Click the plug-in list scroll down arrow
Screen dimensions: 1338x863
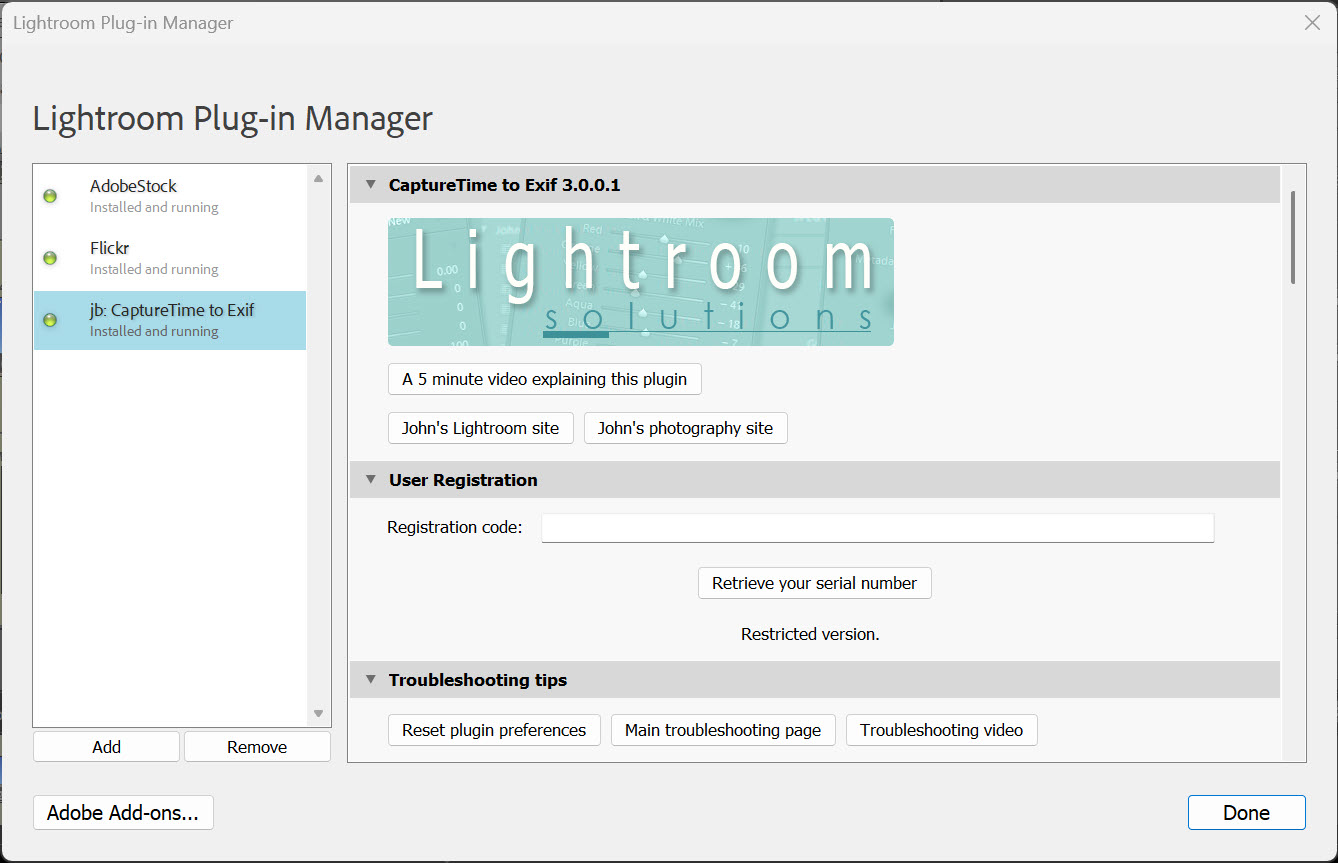pos(319,713)
